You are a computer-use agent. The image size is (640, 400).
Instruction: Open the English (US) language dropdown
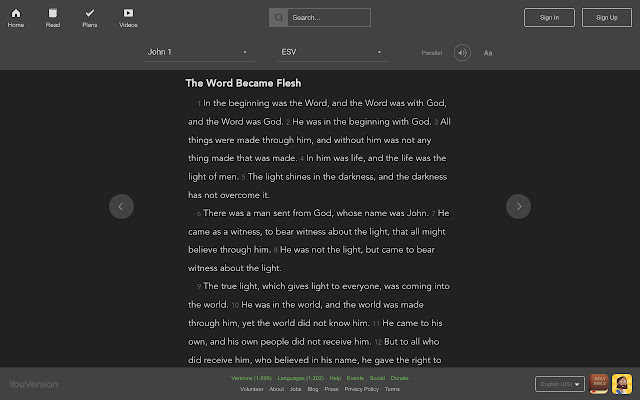pyautogui.click(x=560, y=384)
